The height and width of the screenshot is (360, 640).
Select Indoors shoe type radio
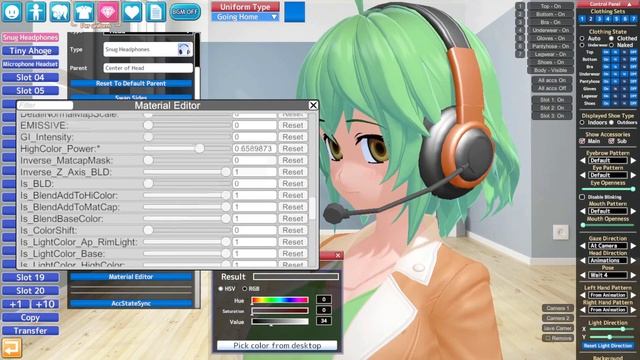582,122
